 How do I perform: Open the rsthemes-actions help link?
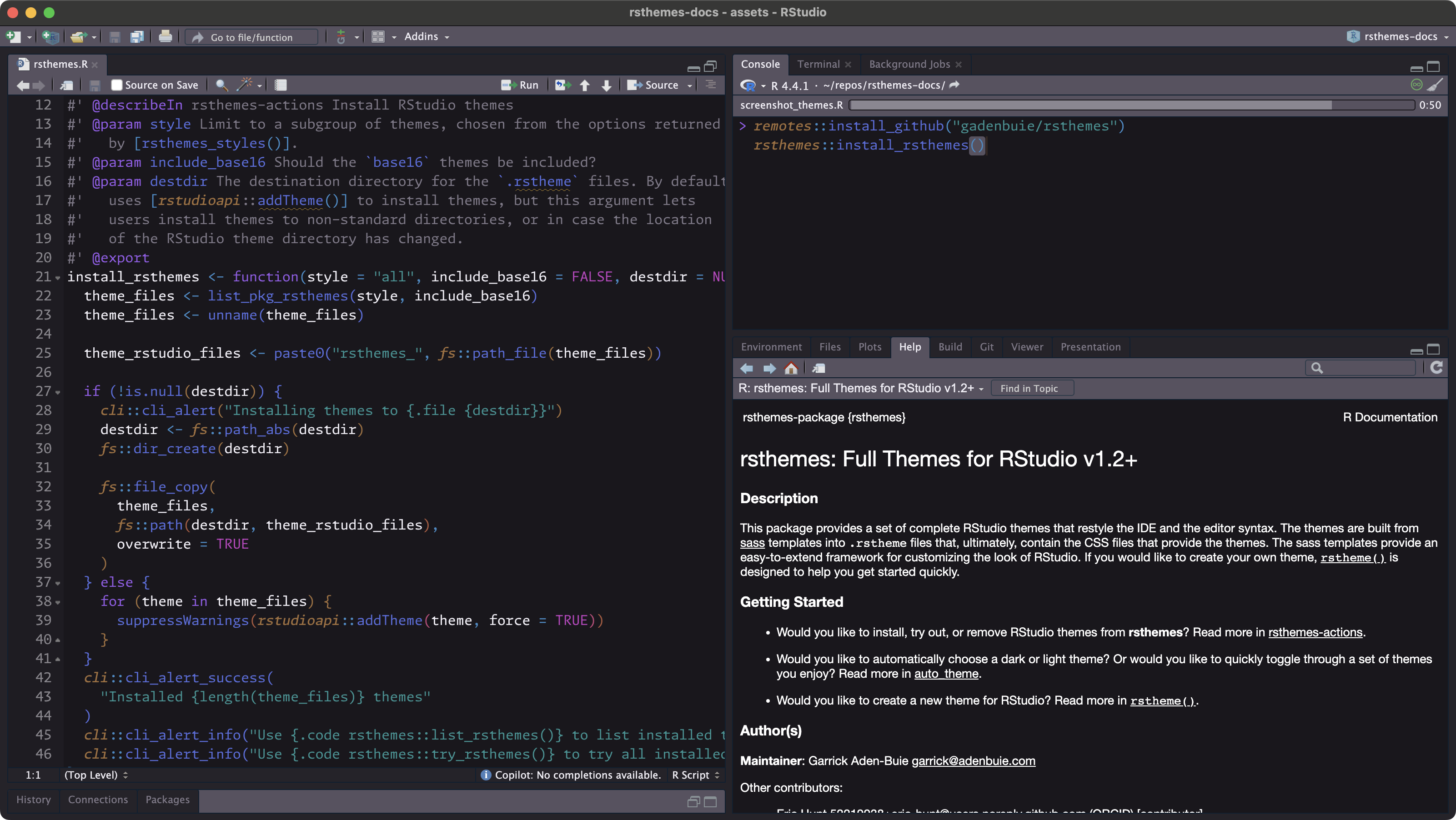click(1315, 632)
